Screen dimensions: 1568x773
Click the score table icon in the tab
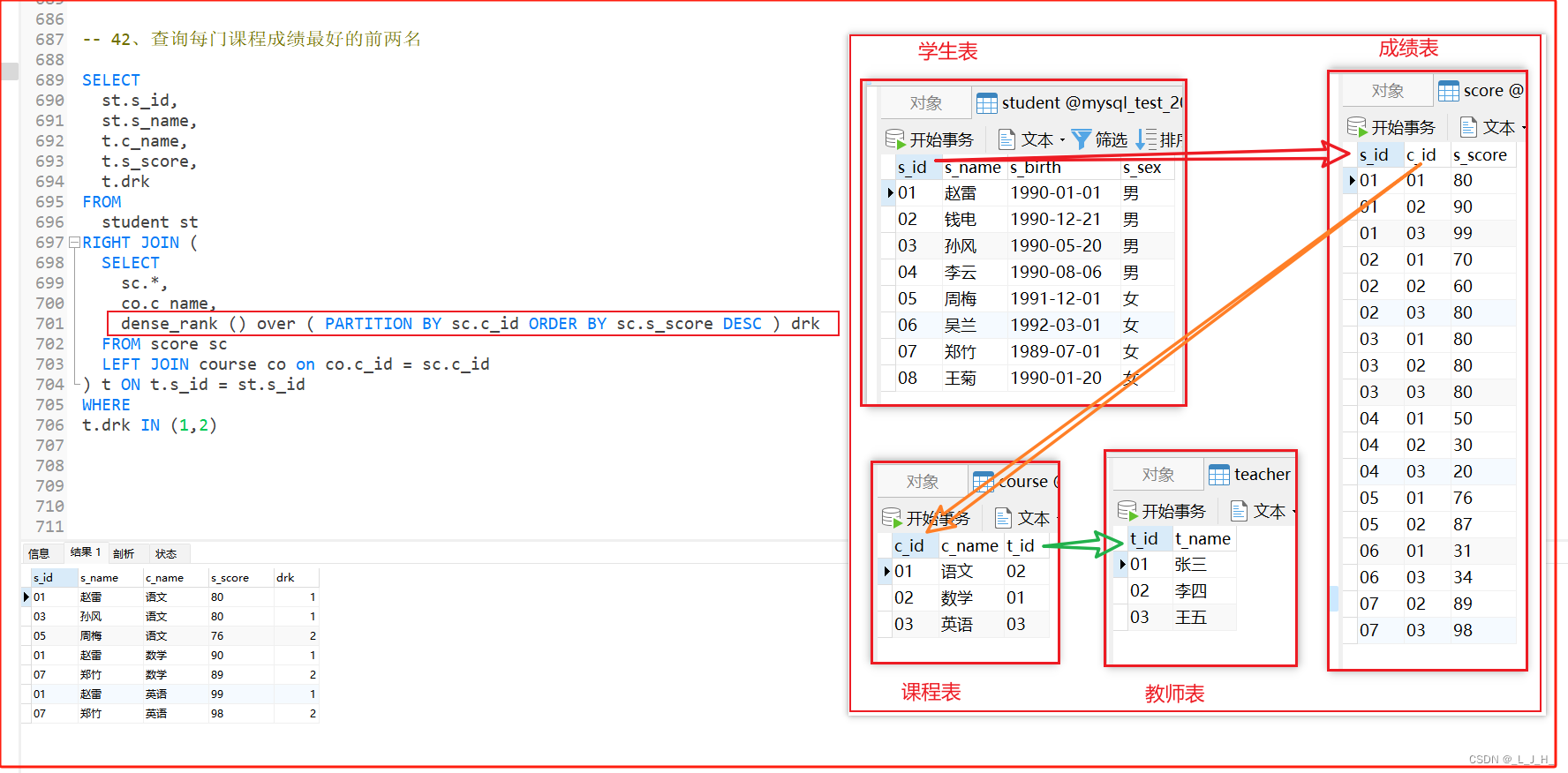pyautogui.click(x=1449, y=91)
